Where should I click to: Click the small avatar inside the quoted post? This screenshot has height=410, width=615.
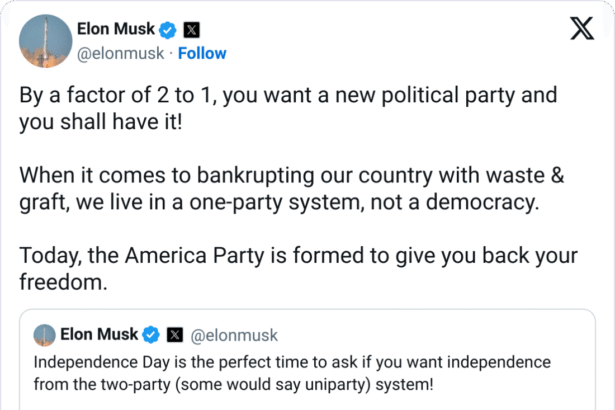(43, 334)
